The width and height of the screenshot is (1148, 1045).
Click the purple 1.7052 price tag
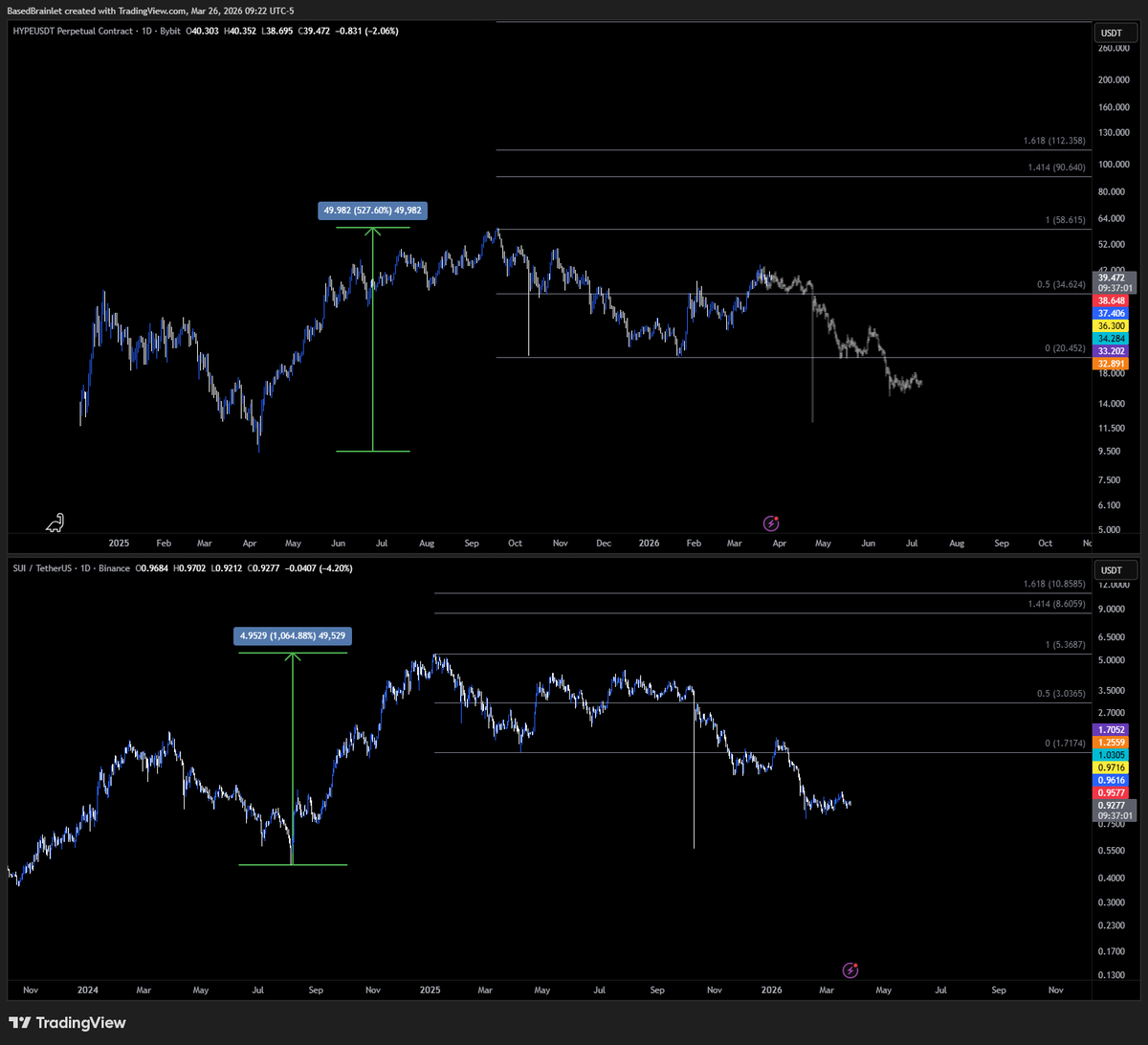(x=1112, y=729)
